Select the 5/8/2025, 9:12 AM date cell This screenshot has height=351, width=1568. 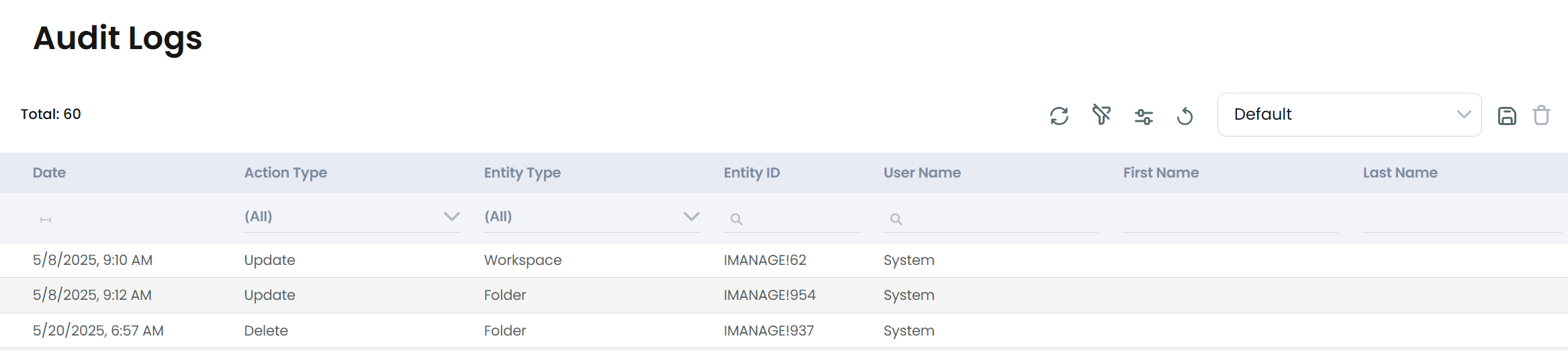coord(92,295)
